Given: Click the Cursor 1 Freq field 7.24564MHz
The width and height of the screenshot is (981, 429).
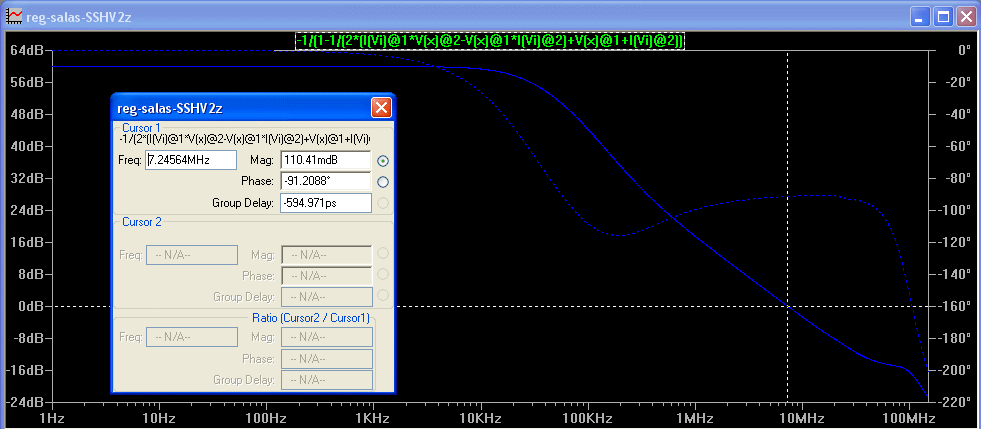Looking at the screenshot, I should click(x=191, y=160).
